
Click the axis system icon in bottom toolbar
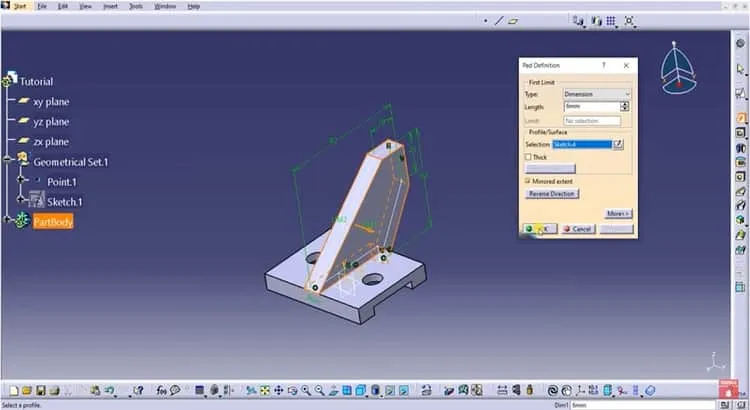[580, 391]
